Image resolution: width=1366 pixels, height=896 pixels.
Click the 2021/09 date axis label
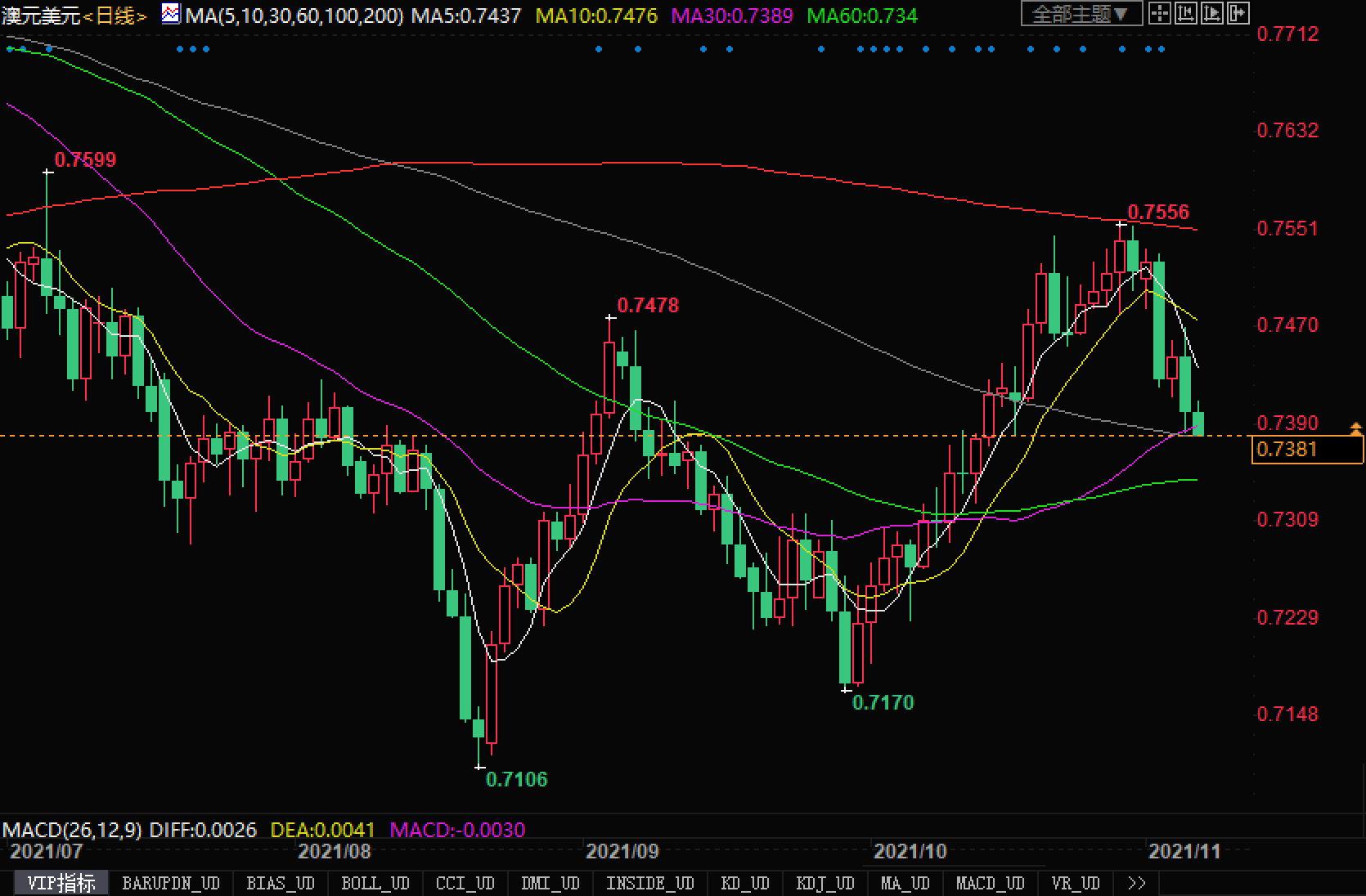click(x=622, y=852)
